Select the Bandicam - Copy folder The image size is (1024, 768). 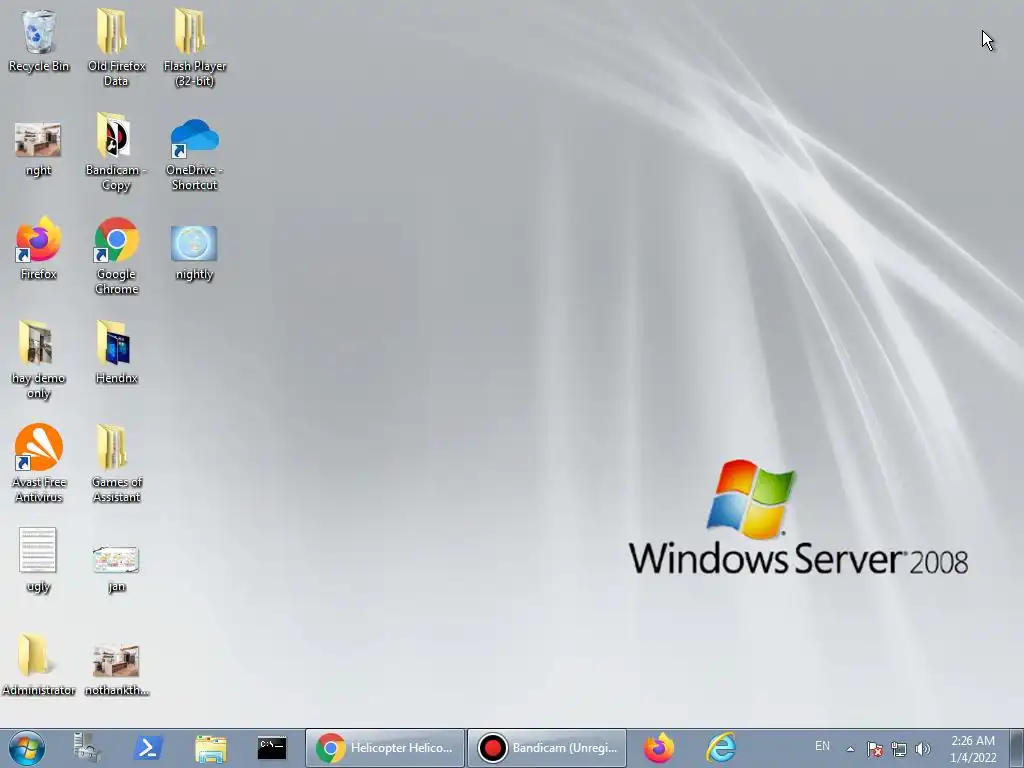click(x=116, y=152)
